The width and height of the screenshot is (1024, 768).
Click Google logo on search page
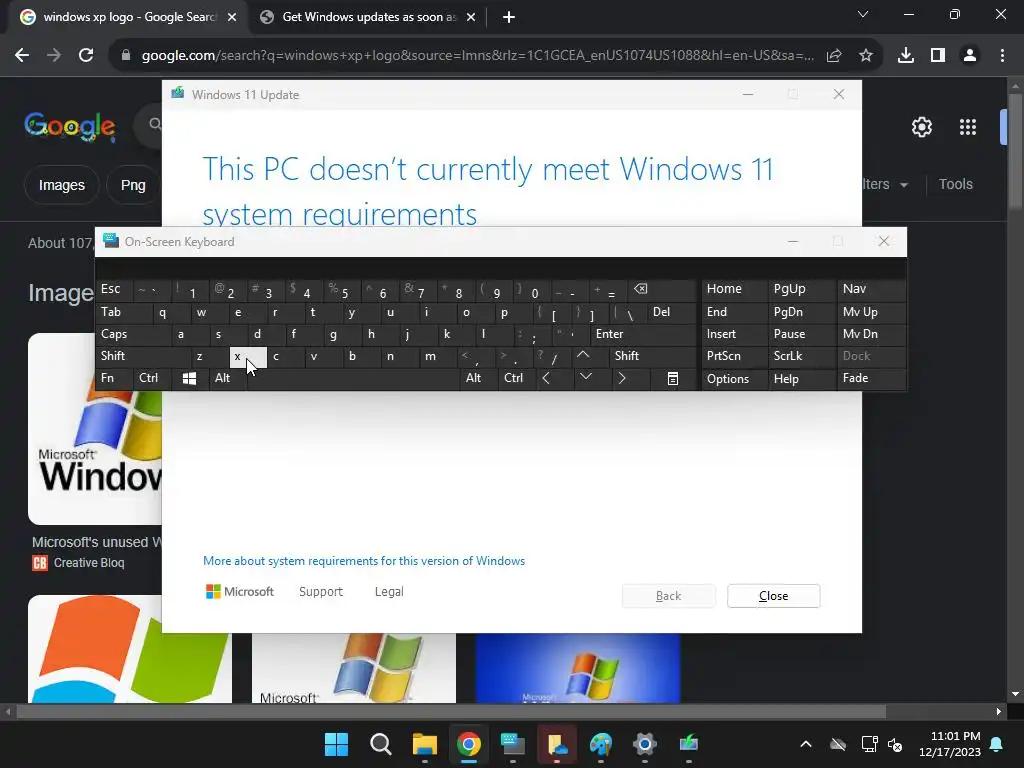(70, 126)
